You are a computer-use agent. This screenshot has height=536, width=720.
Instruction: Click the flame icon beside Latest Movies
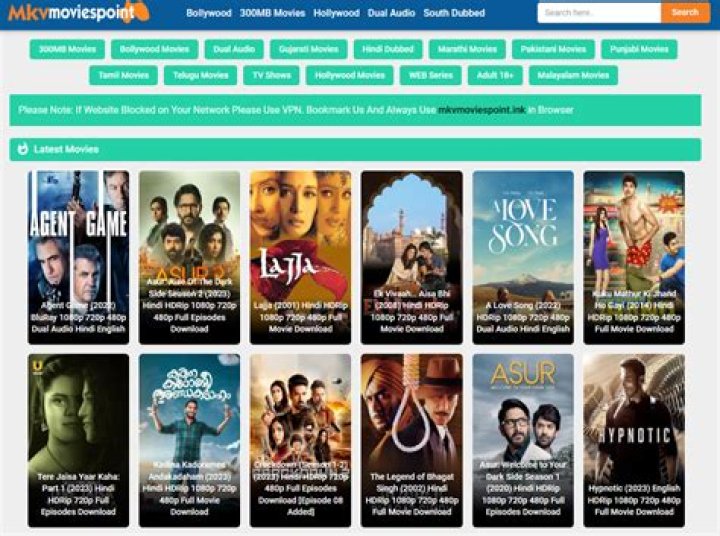tap(22, 149)
